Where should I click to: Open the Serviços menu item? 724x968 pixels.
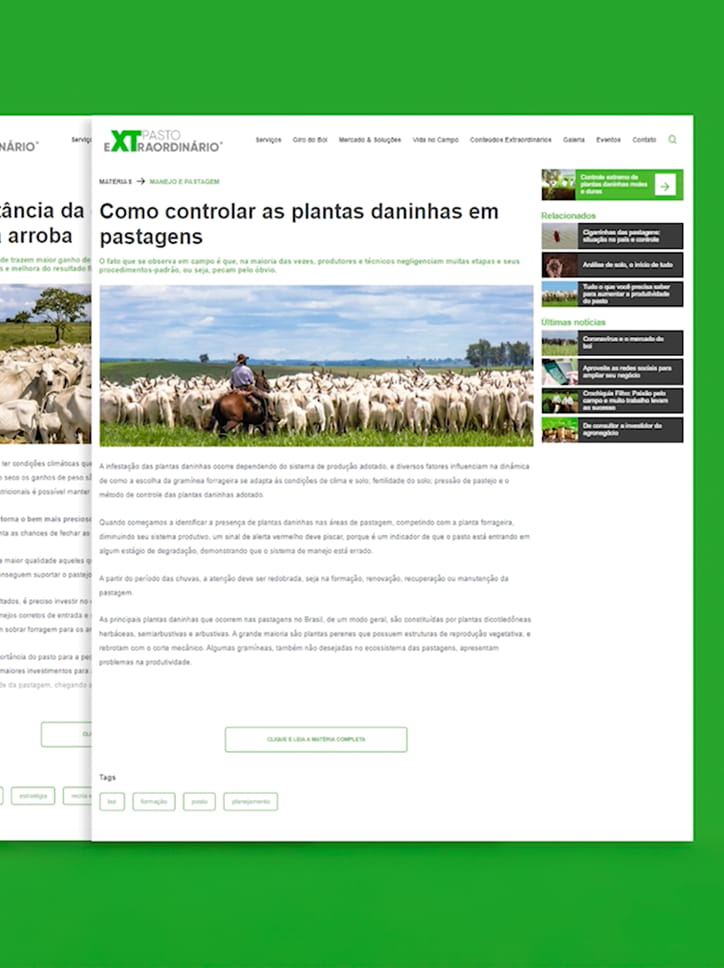click(268, 140)
